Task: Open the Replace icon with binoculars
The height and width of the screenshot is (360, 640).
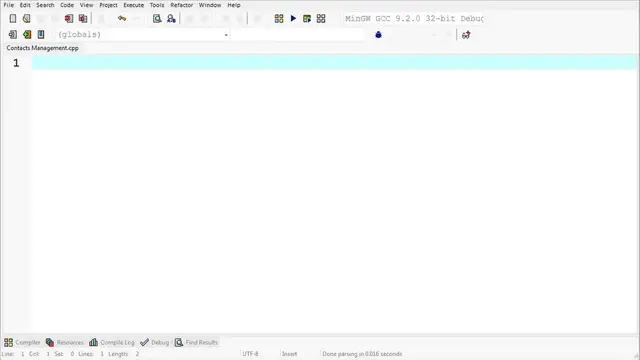Action: pos(171,18)
